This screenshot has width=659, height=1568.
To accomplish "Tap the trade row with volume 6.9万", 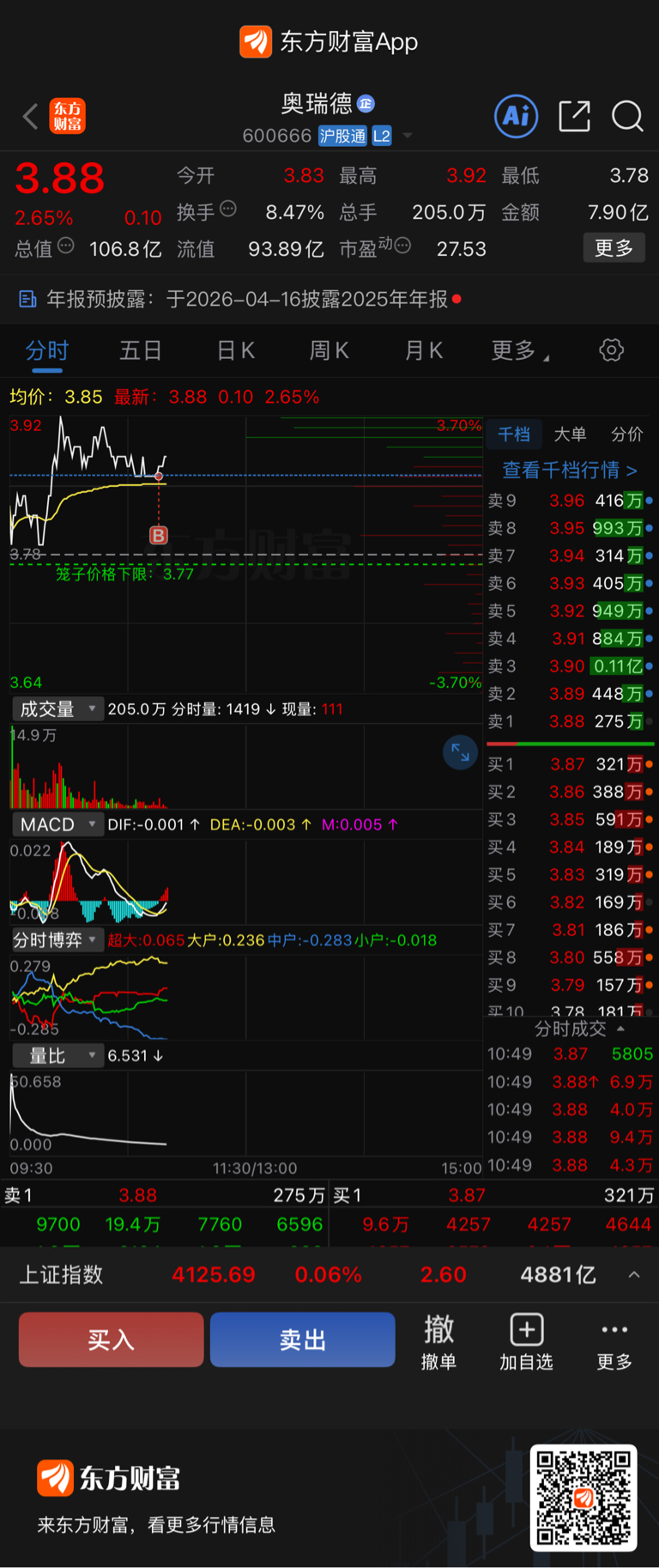I will point(571,1082).
